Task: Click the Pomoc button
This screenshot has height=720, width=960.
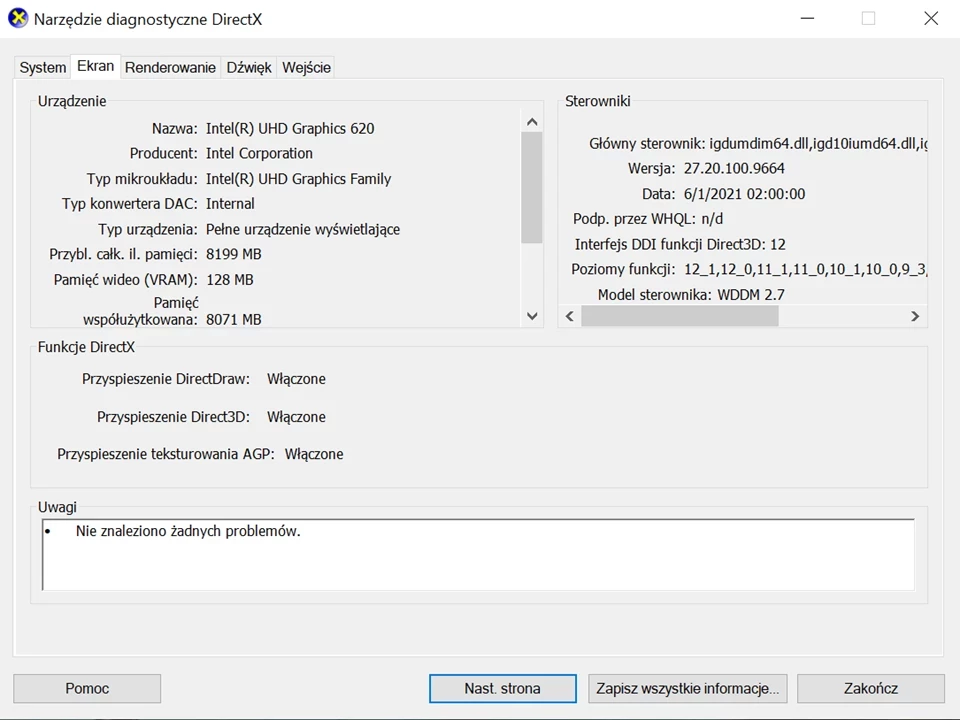Action: (87, 688)
